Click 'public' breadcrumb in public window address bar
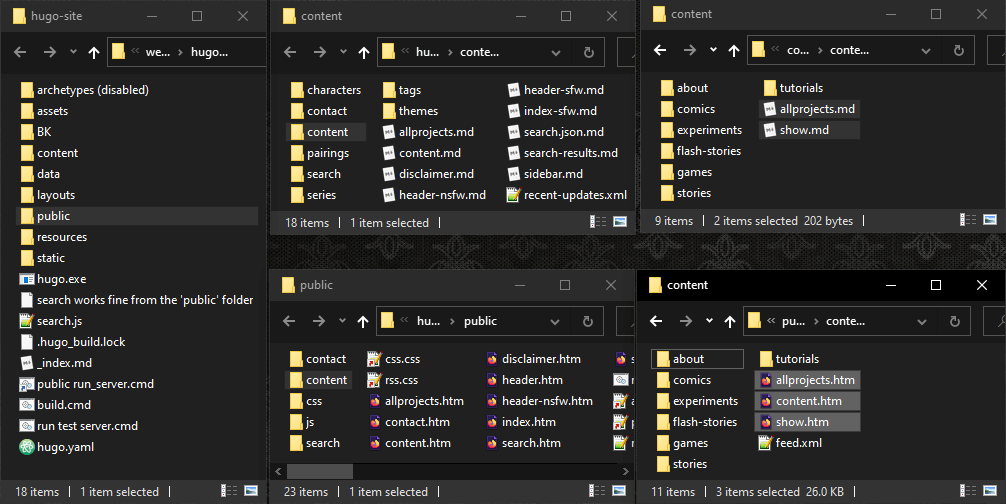 pyautogui.click(x=480, y=321)
